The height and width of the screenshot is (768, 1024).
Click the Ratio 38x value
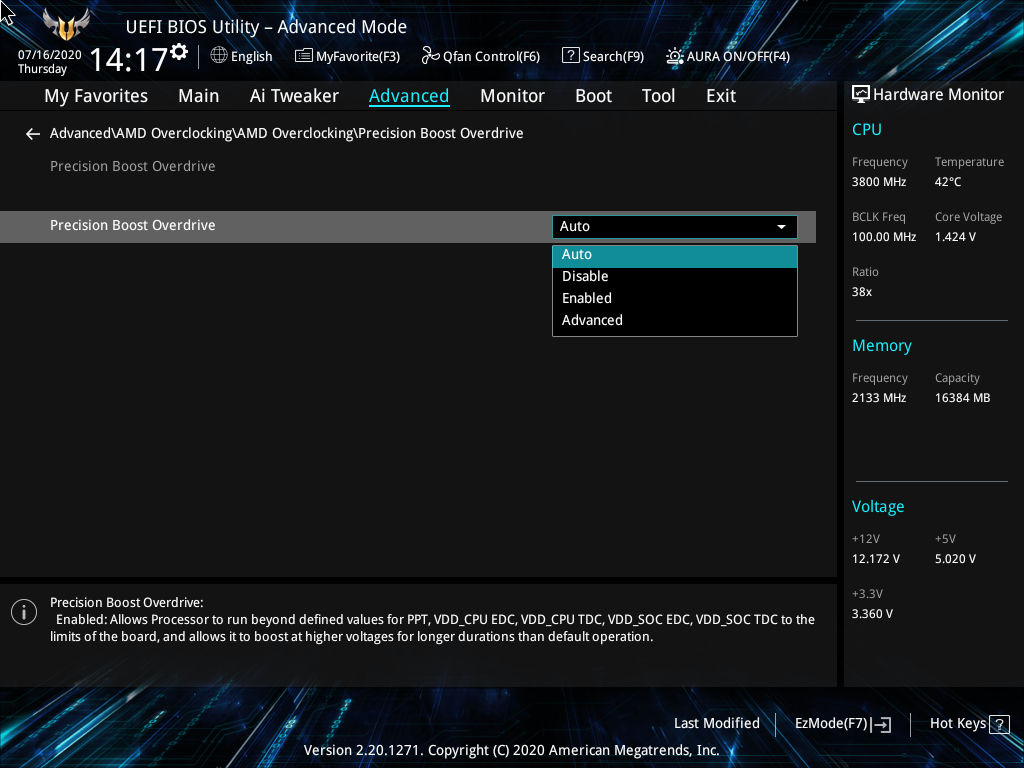pyautogui.click(x=861, y=292)
